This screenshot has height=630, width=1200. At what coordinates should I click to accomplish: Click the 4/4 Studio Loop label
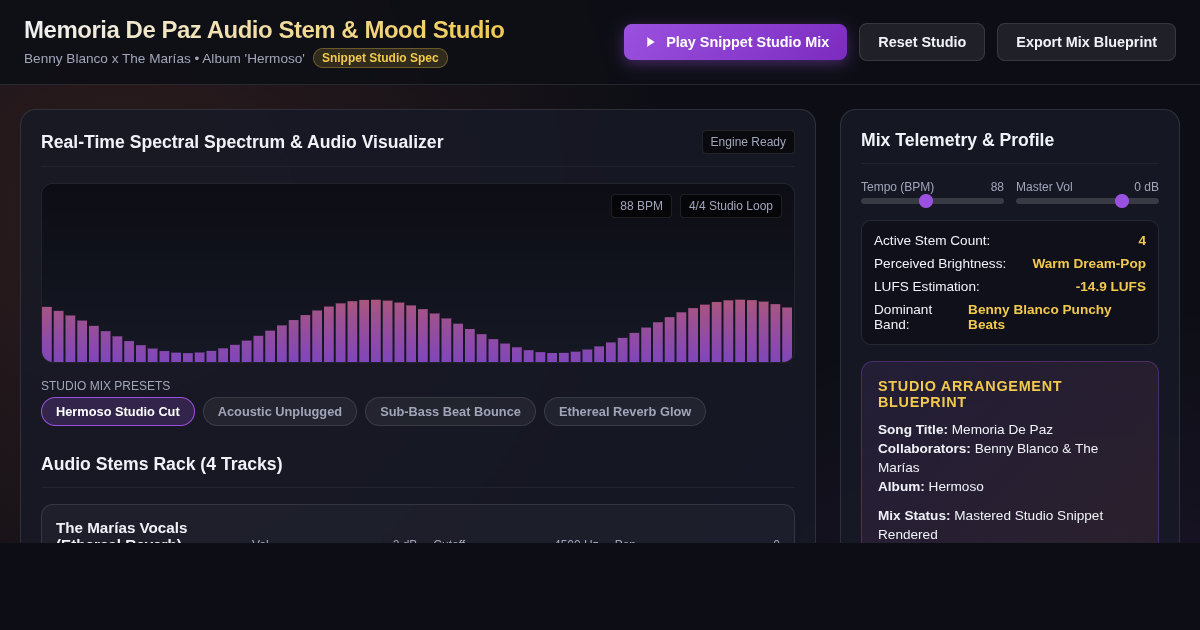[x=731, y=206]
